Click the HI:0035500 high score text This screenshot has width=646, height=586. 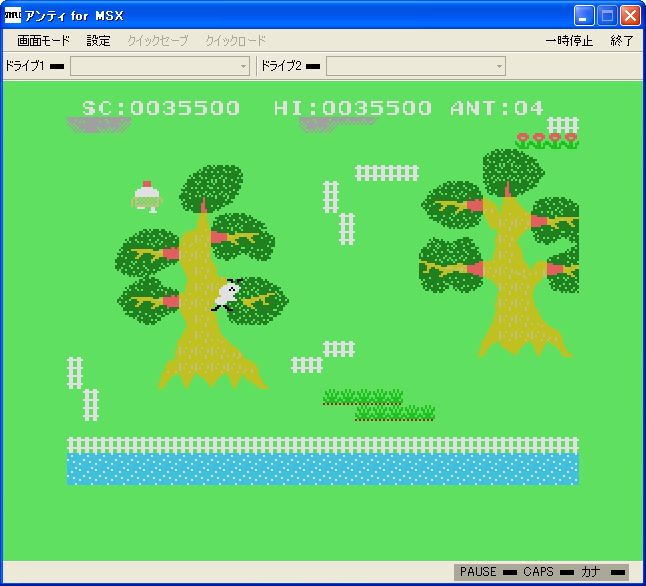point(353,108)
